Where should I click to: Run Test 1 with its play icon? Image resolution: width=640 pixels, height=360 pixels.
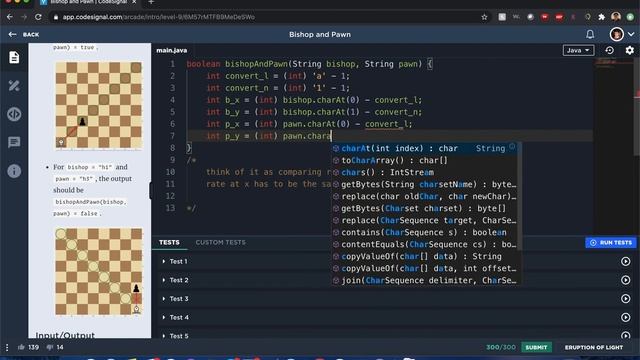tap(625, 261)
